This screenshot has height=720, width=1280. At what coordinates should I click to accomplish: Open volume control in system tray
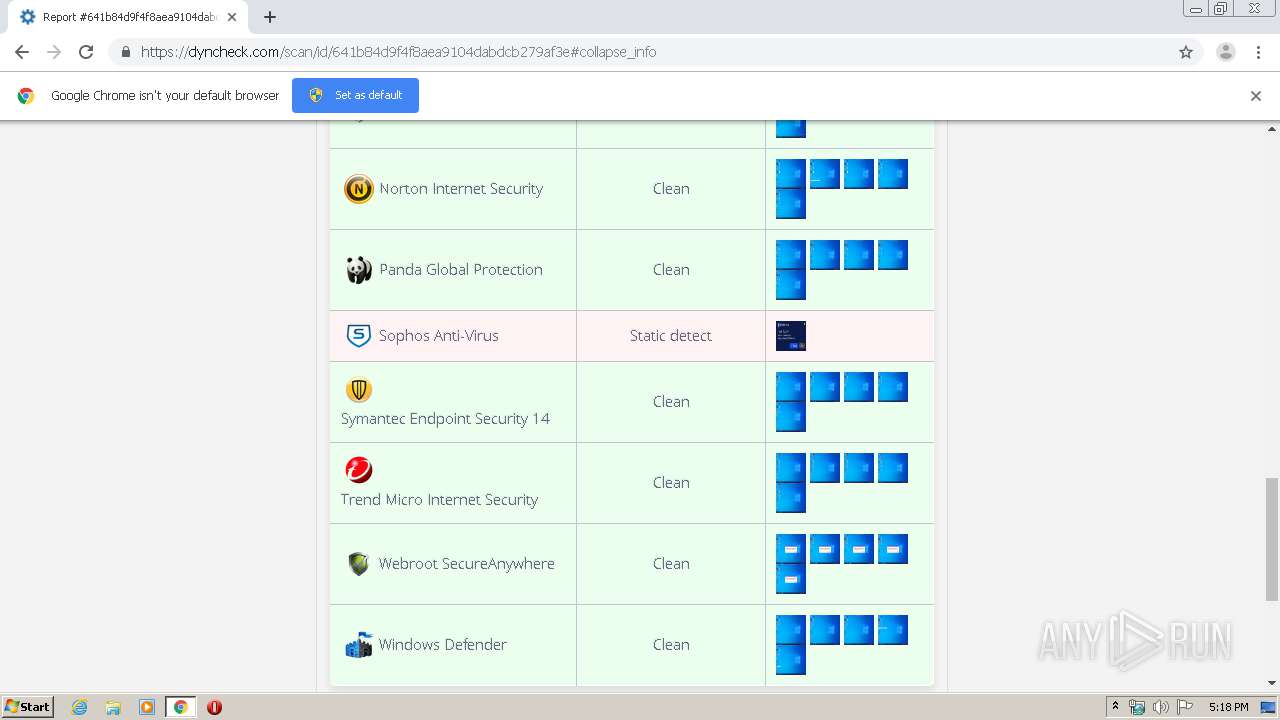(x=1160, y=707)
